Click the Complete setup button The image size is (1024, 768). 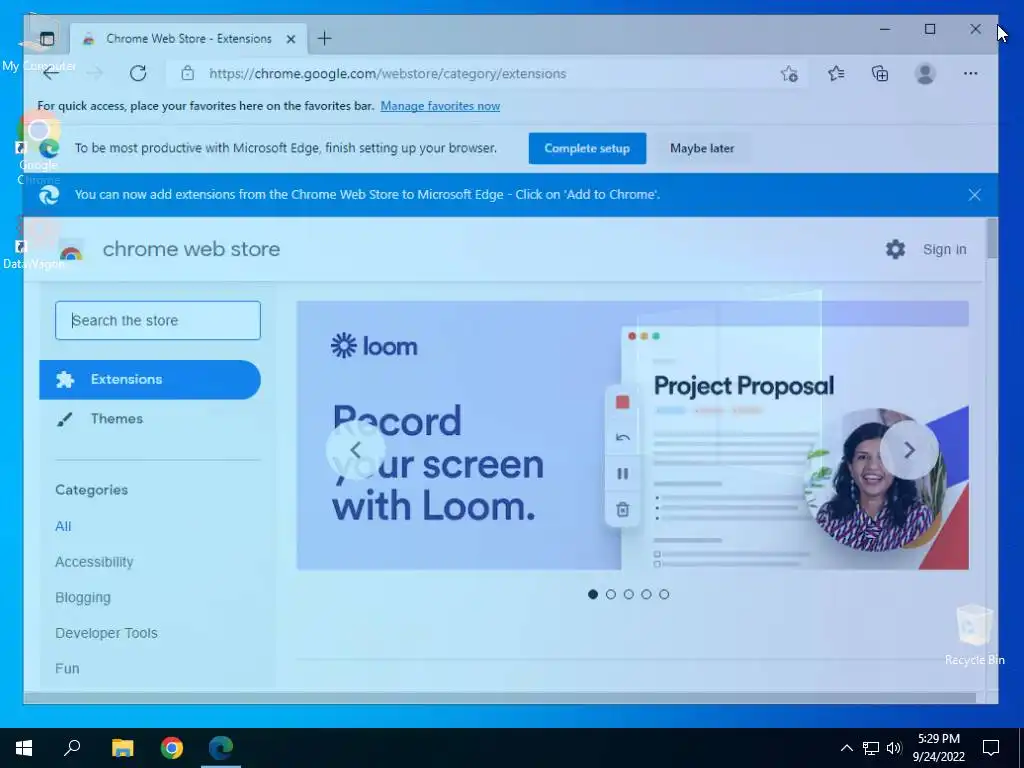pyautogui.click(x=587, y=148)
